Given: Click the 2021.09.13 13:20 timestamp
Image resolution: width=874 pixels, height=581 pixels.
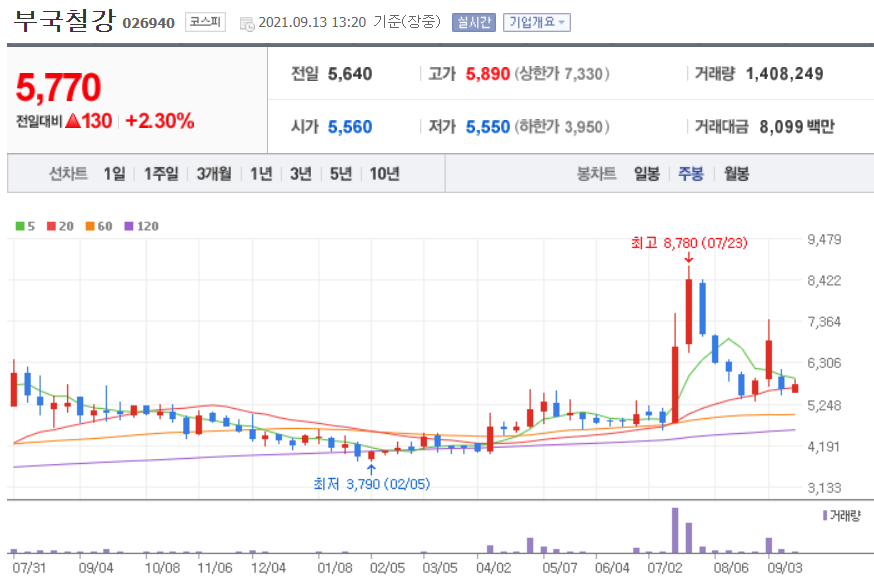Looking at the screenshot, I should (312, 22).
